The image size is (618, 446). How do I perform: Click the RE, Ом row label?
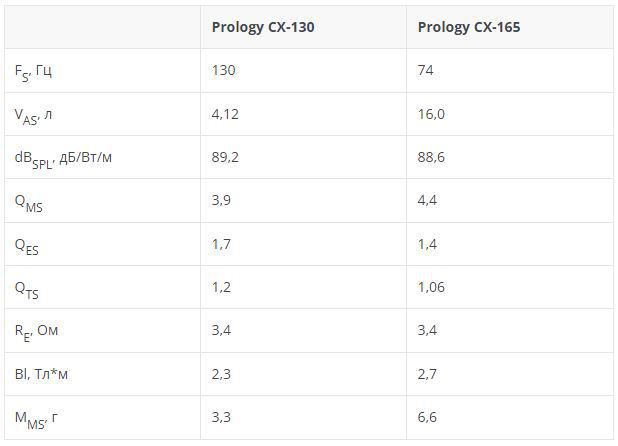coord(38,331)
